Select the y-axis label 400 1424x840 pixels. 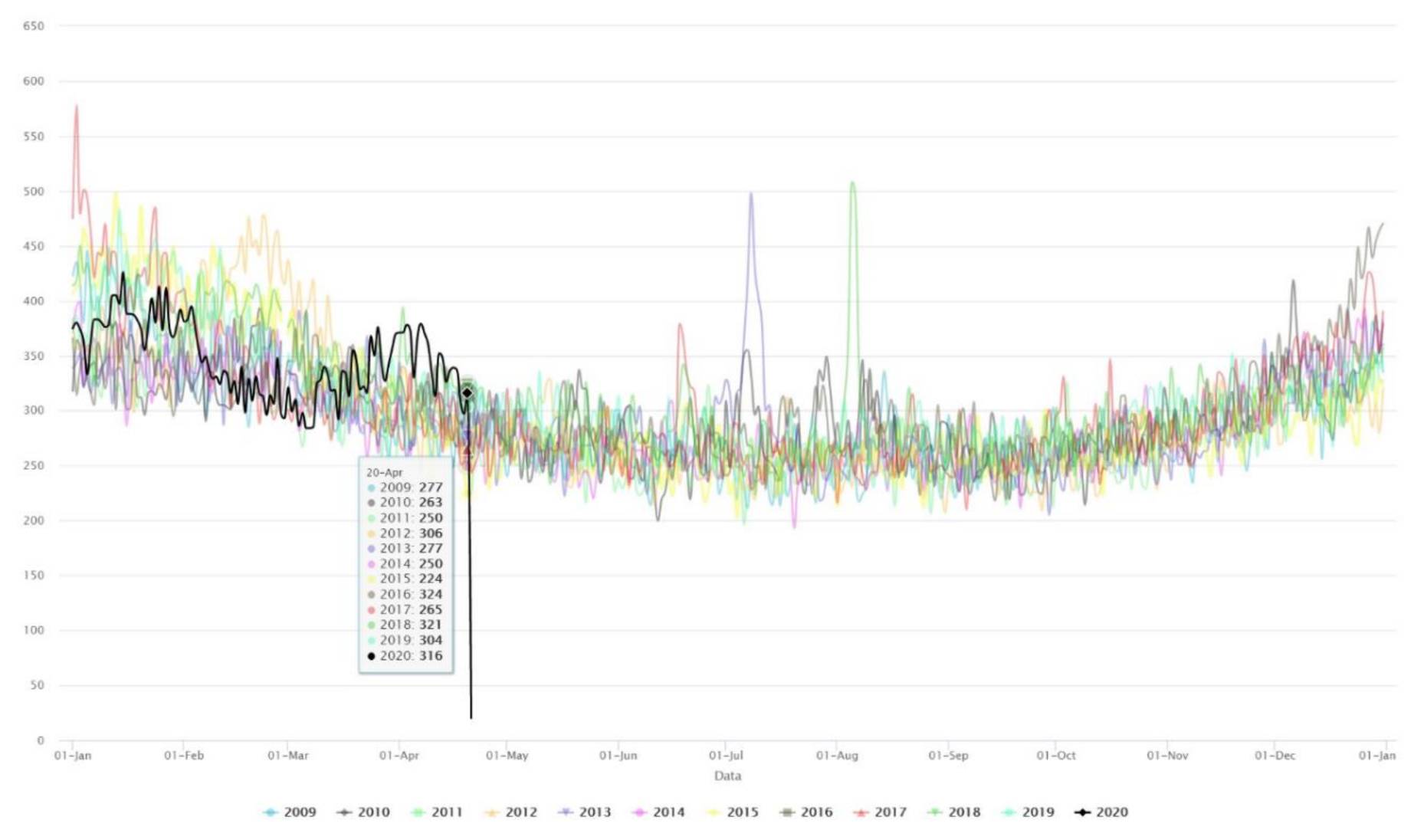[x=34, y=301]
